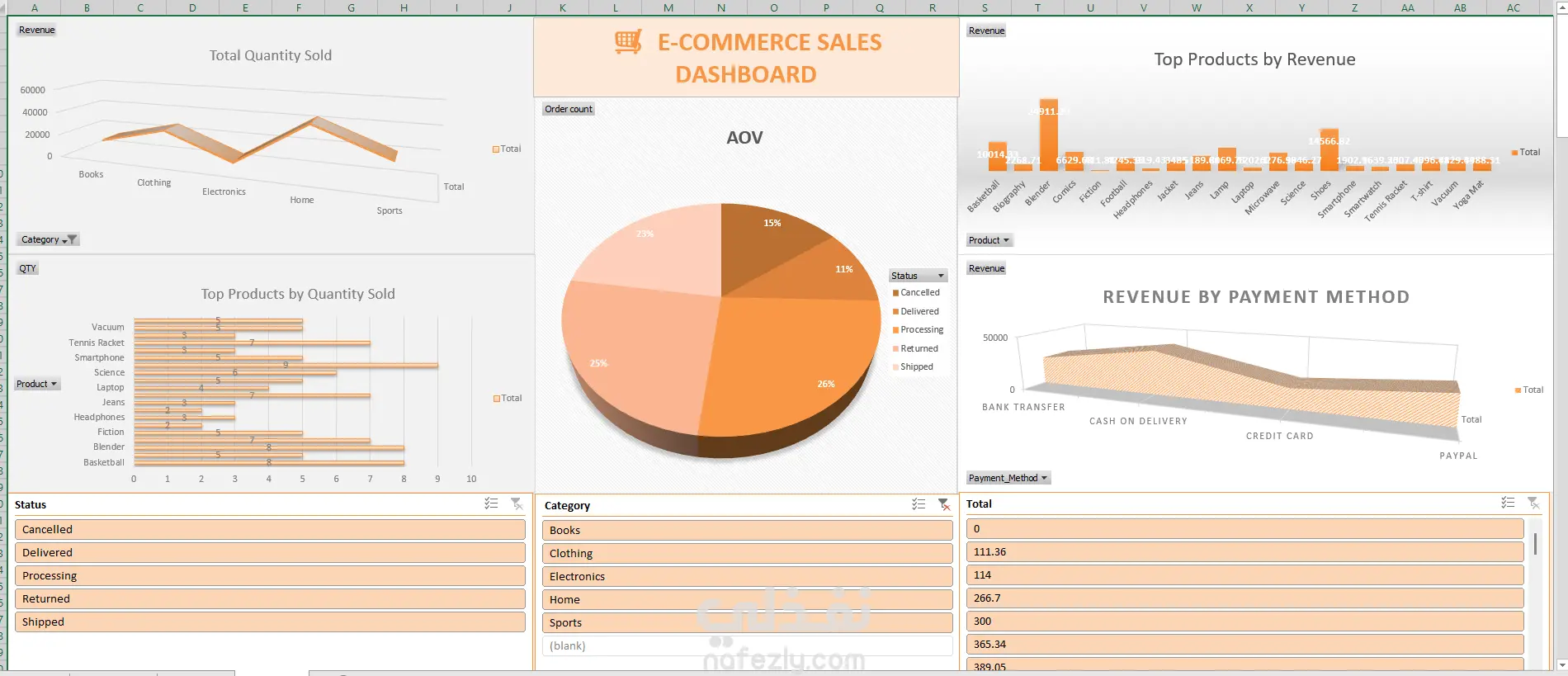Click the shopping cart icon in the title

click(629, 41)
